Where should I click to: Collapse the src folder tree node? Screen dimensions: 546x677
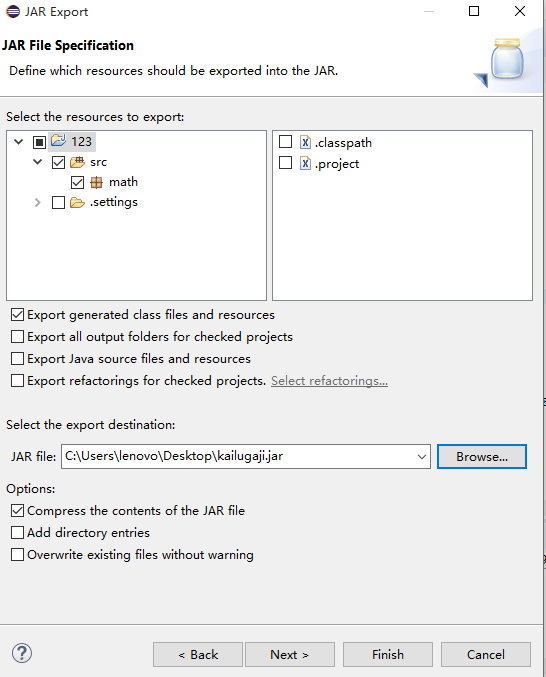pyautogui.click(x=38, y=162)
